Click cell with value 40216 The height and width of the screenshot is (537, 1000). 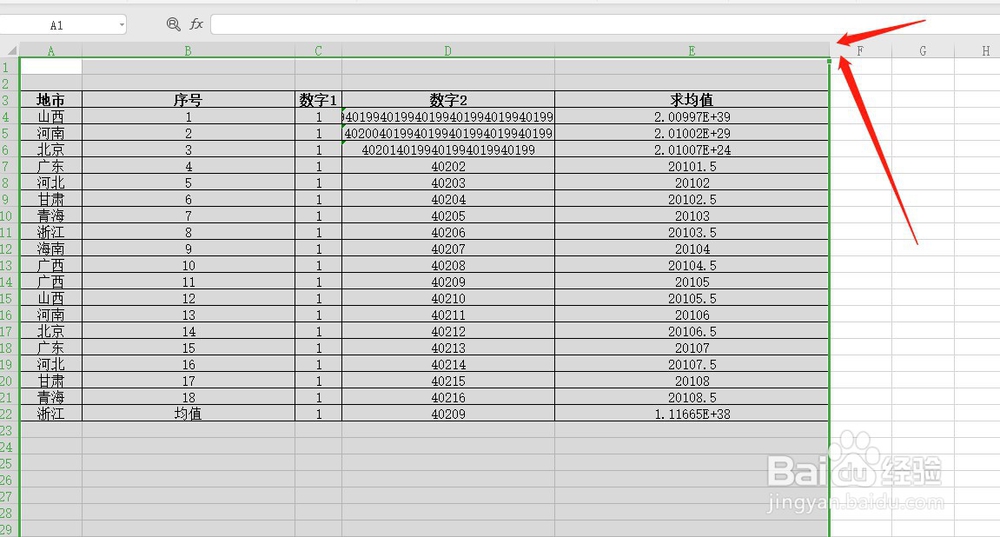[x=448, y=397]
